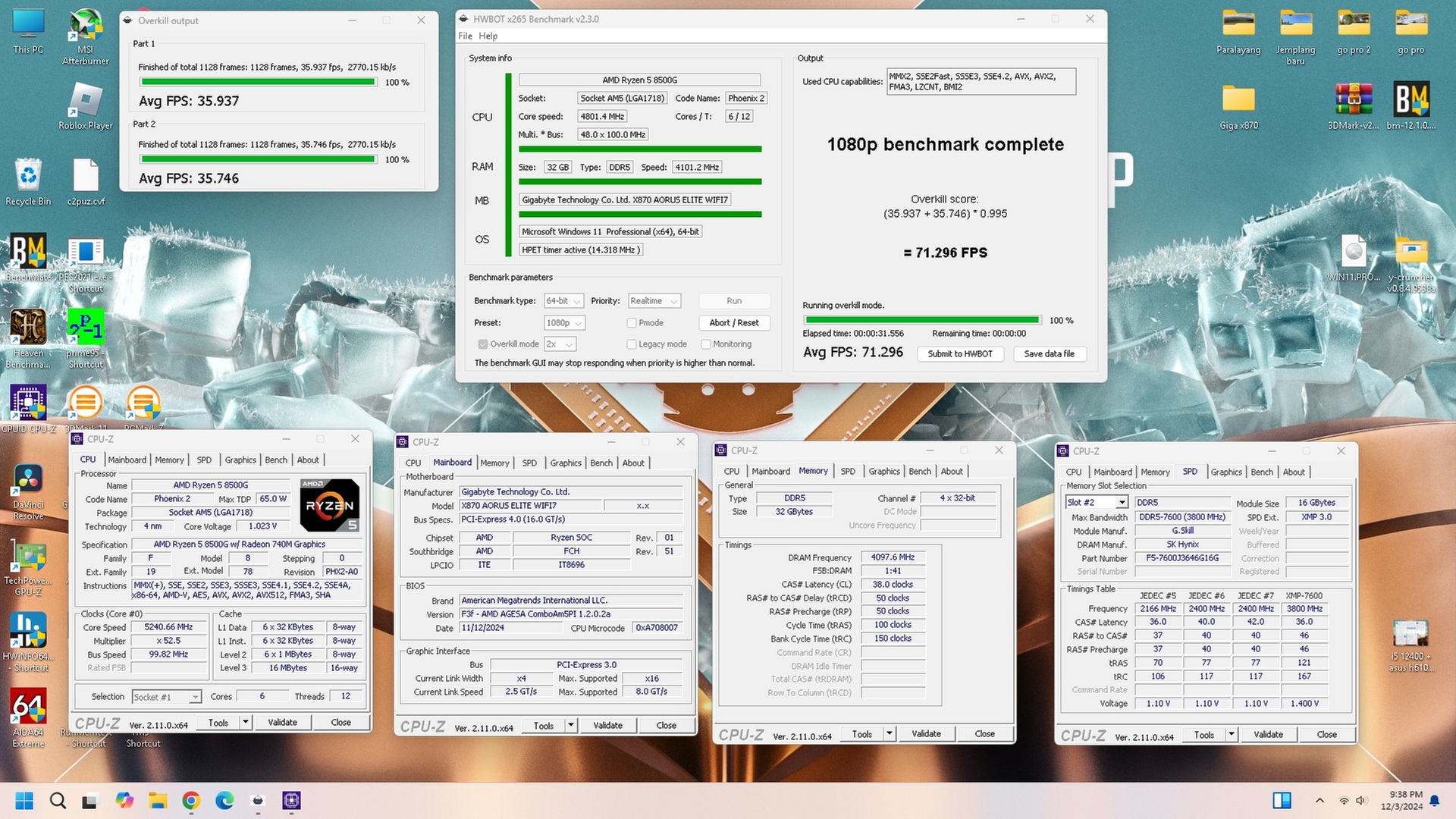Click Validate in CPU-Z SPD window
Image resolution: width=1456 pixels, height=819 pixels.
pyautogui.click(x=1269, y=735)
